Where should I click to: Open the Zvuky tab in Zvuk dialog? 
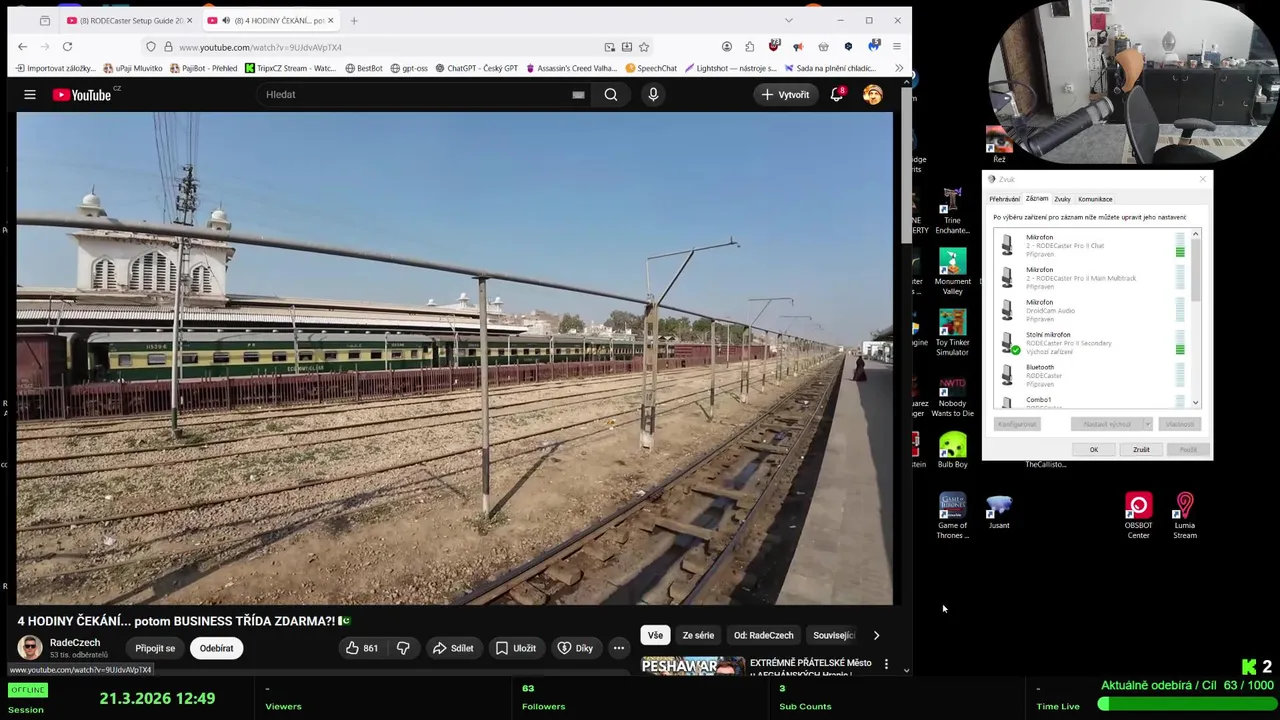point(1062,199)
